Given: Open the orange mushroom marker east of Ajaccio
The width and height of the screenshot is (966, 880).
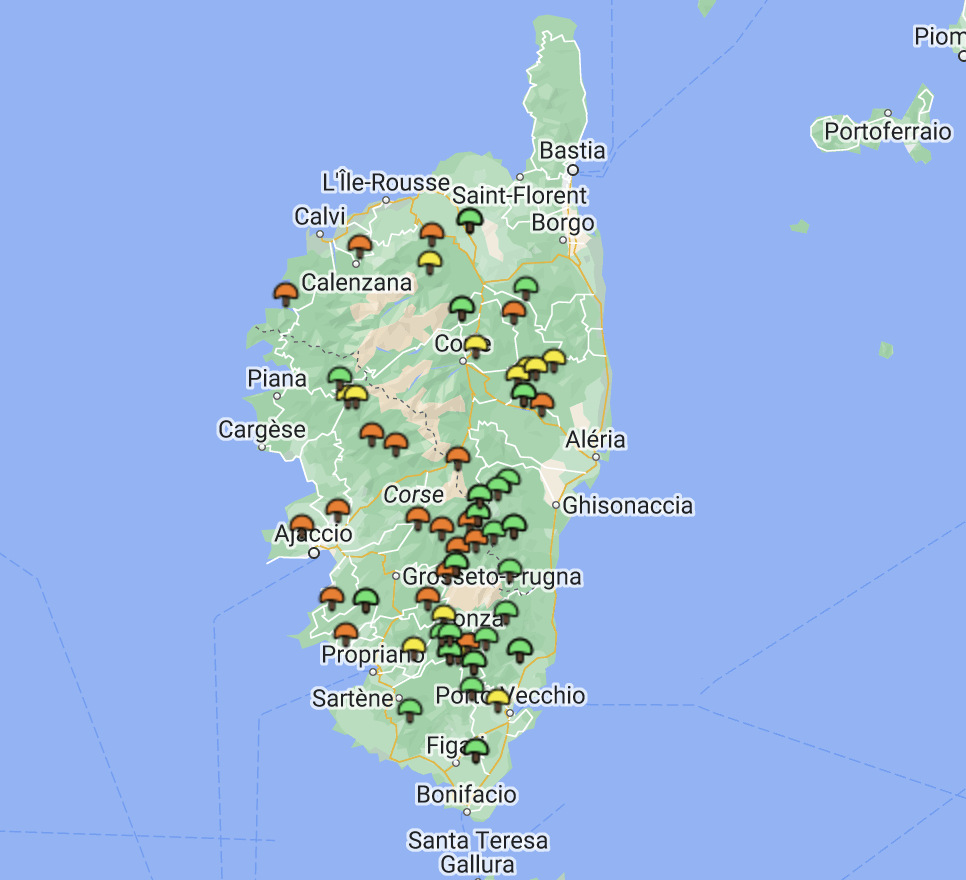Looking at the screenshot, I should [336, 510].
